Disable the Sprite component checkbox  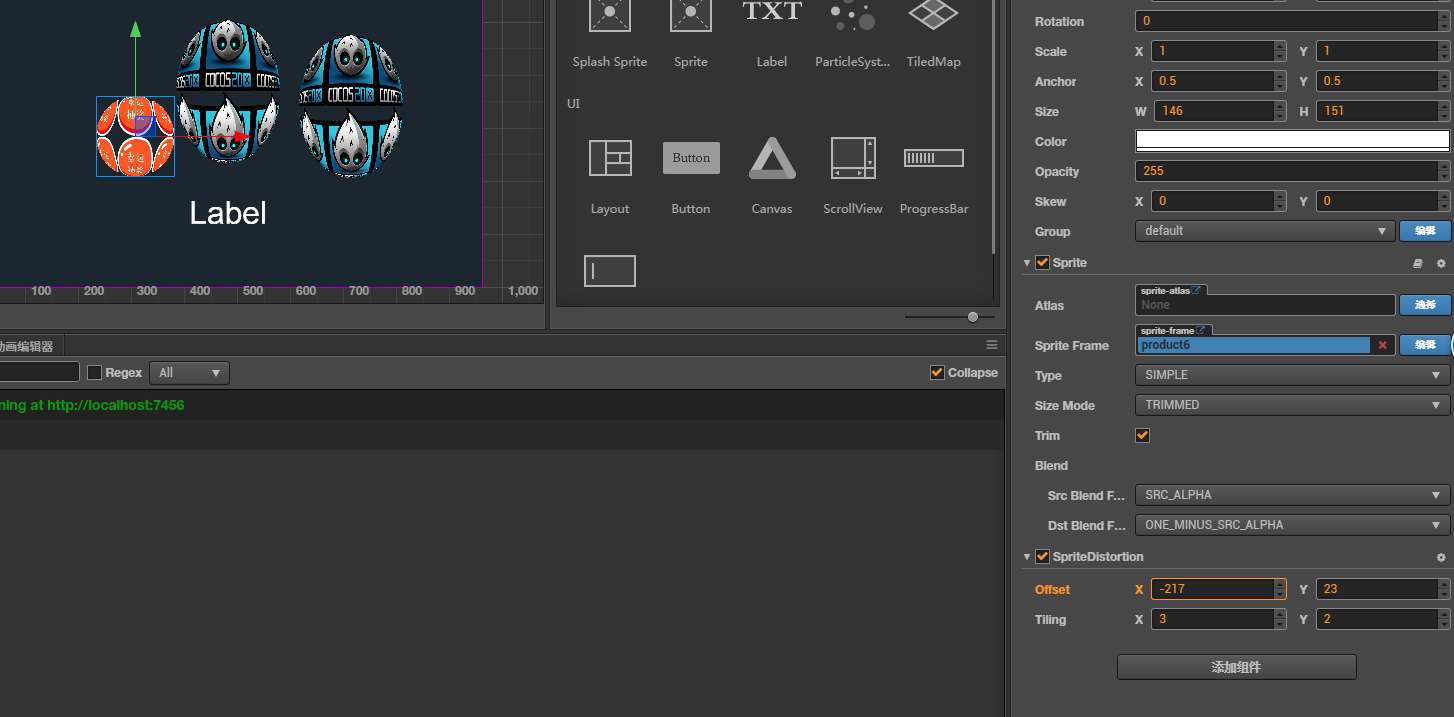pyautogui.click(x=1042, y=262)
